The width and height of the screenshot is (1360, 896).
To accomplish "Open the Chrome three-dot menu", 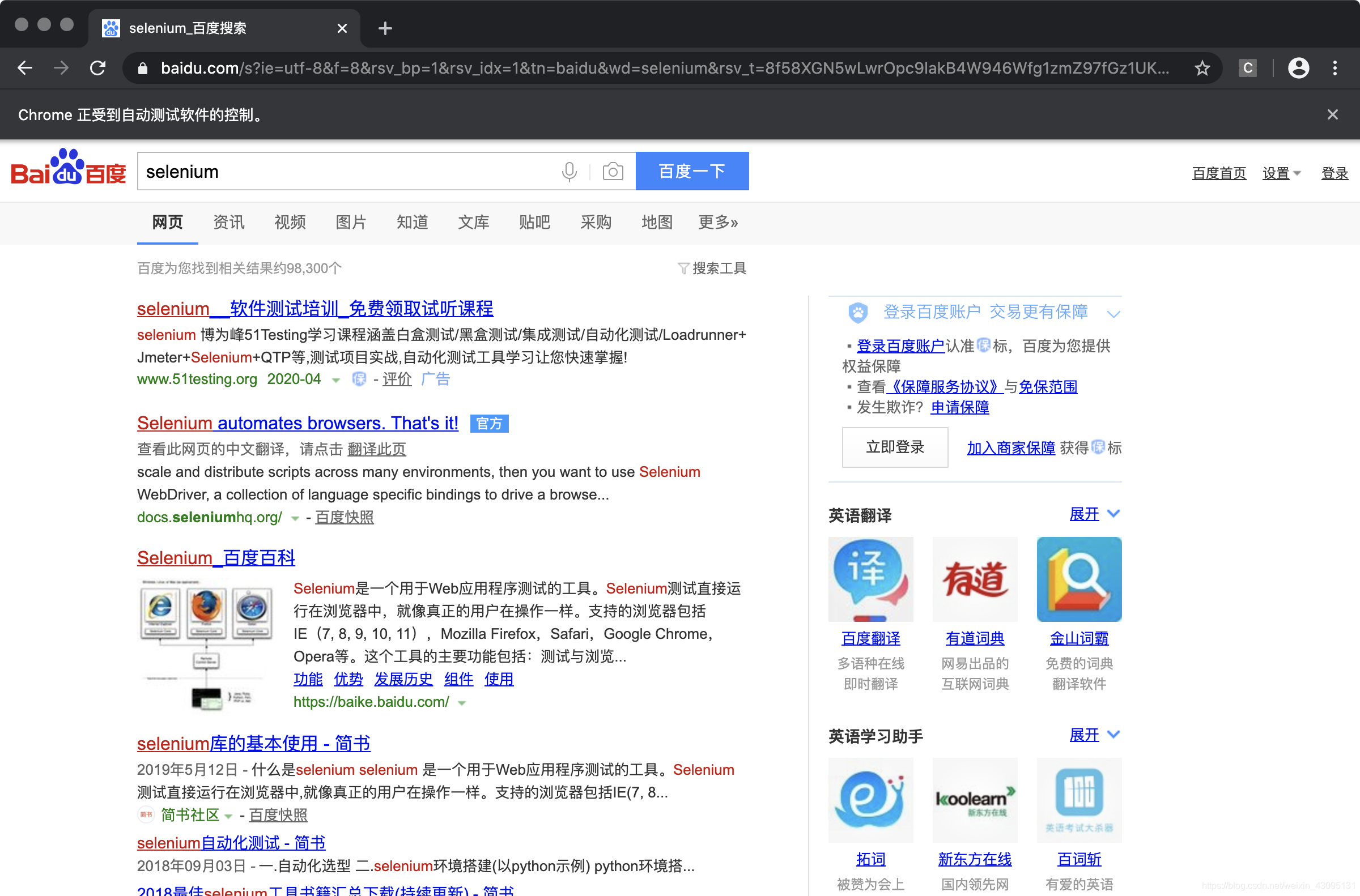I will (1335, 68).
